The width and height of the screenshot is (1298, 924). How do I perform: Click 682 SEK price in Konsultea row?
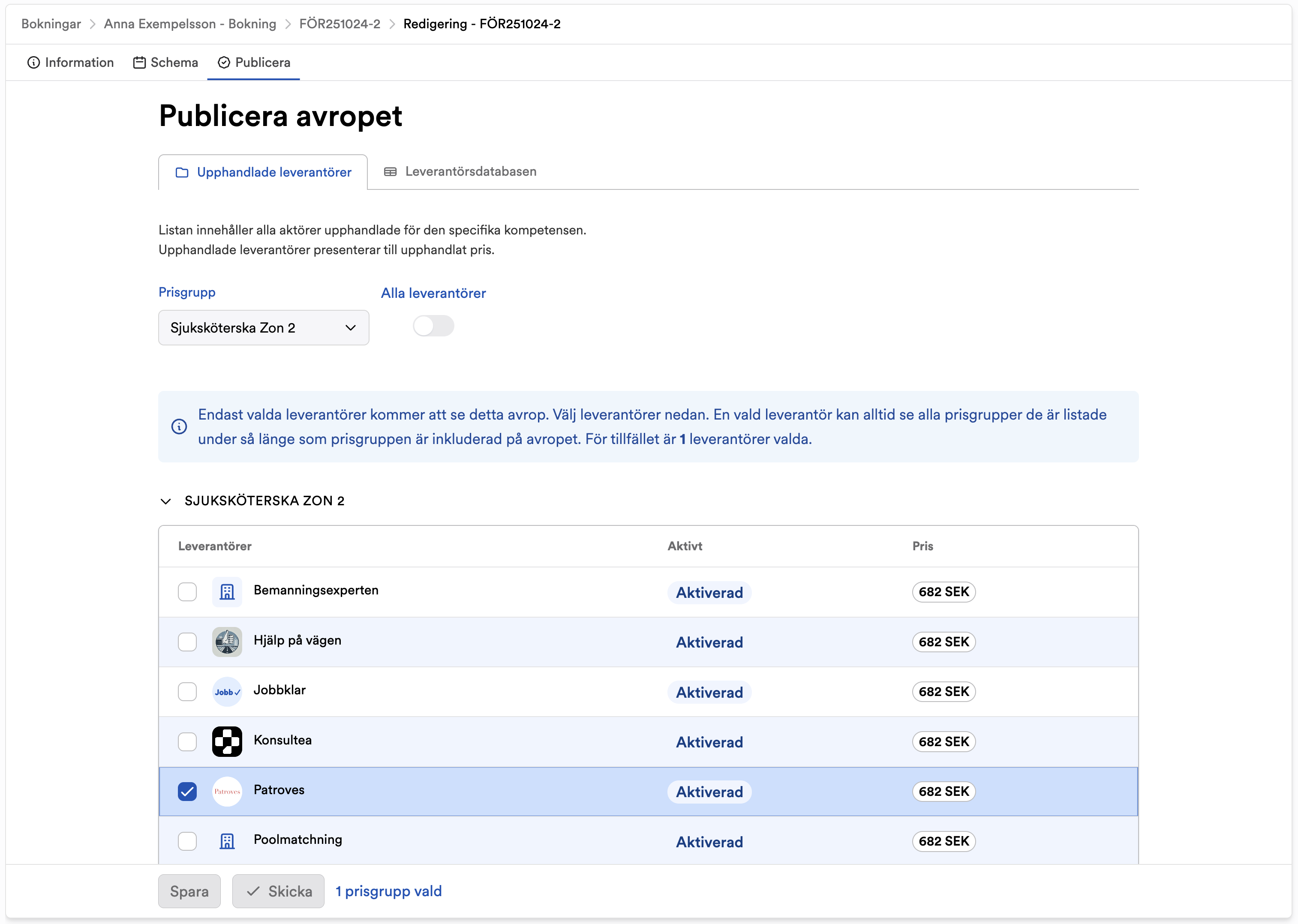click(x=944, y=741)
